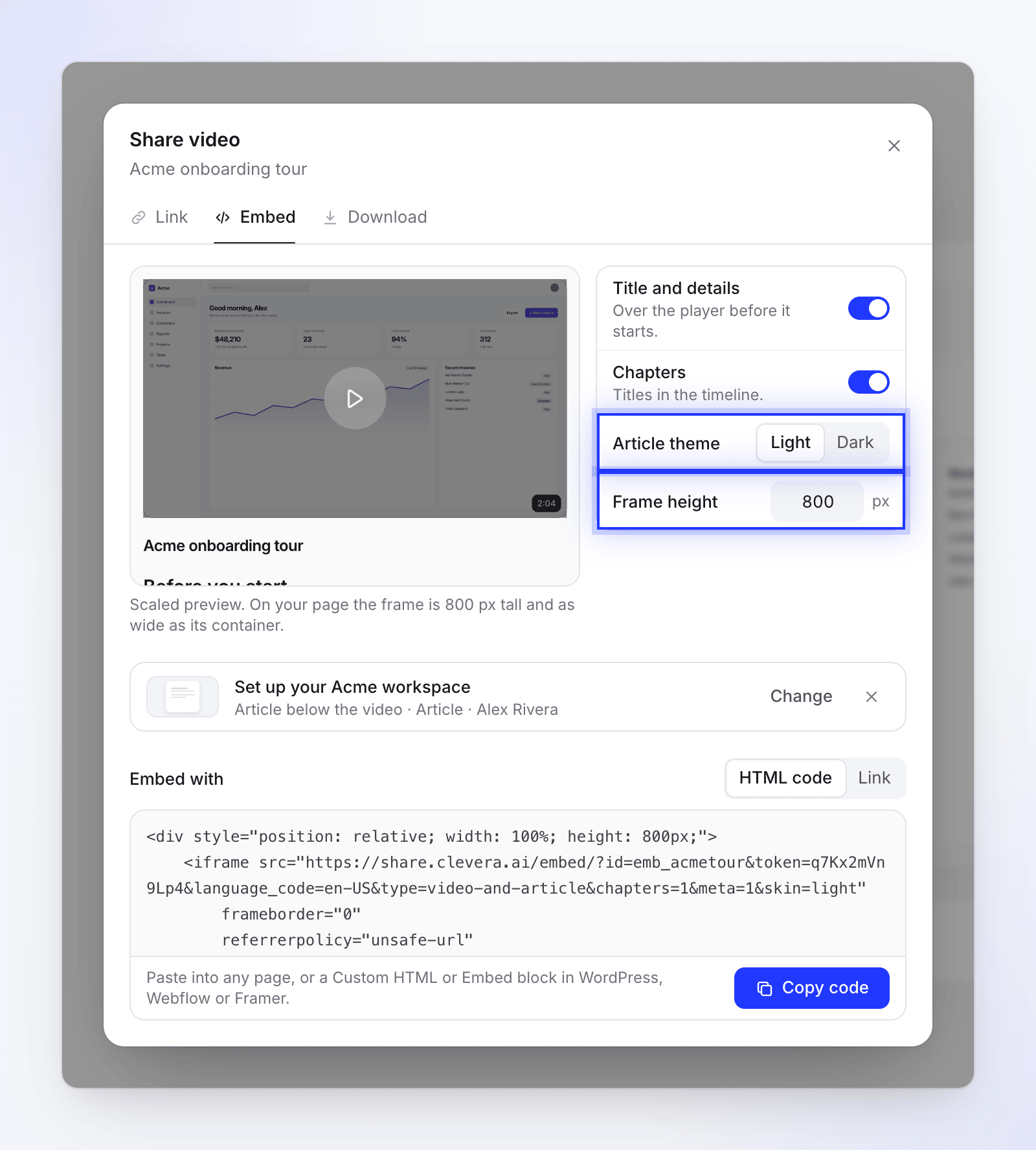
Task: Switch to the Link tab
Action: coord(159,217)
